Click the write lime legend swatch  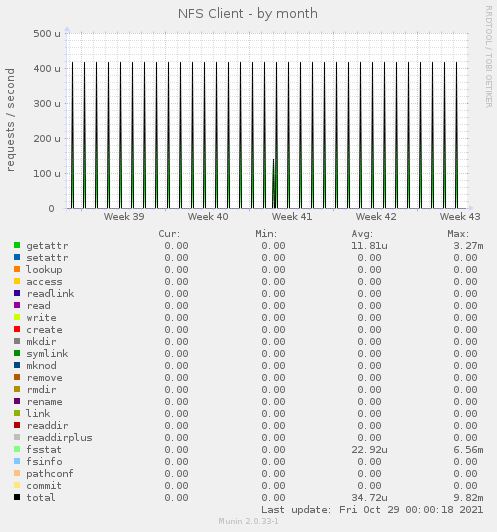point(17,317)
